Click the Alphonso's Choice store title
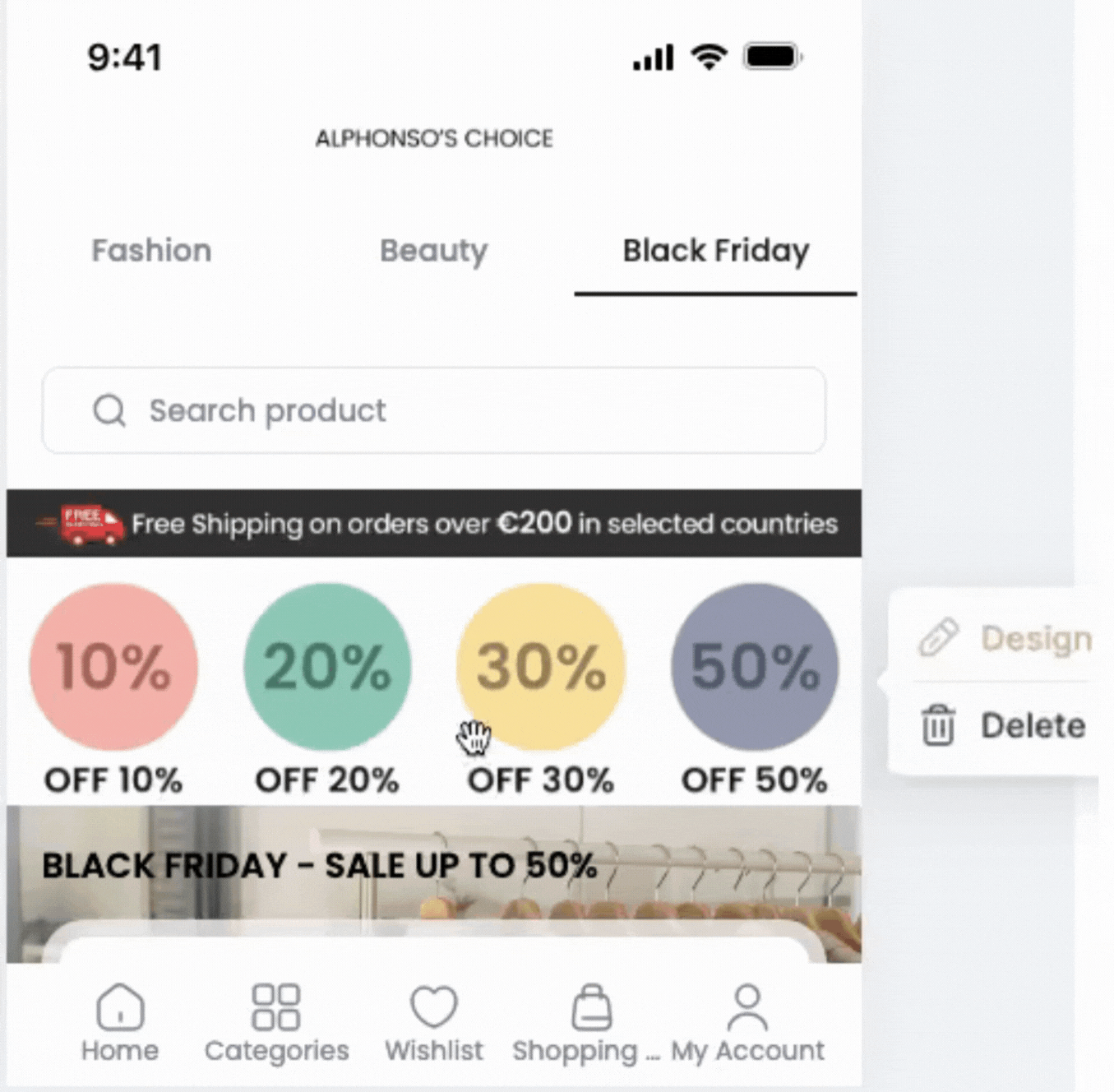 pos(434,138)
